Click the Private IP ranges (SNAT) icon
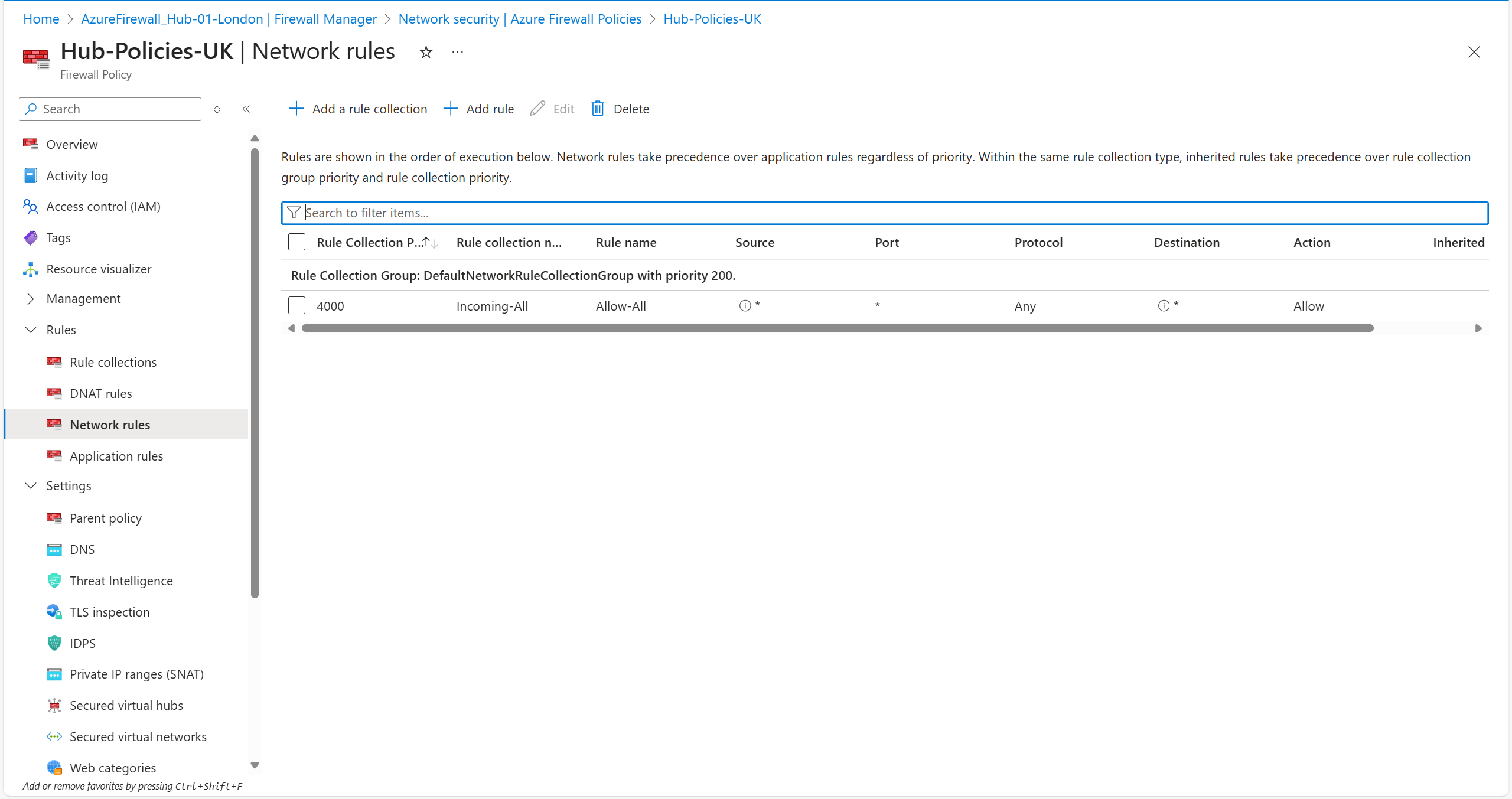Screen dimensions: 1512x799 (54, 674)
